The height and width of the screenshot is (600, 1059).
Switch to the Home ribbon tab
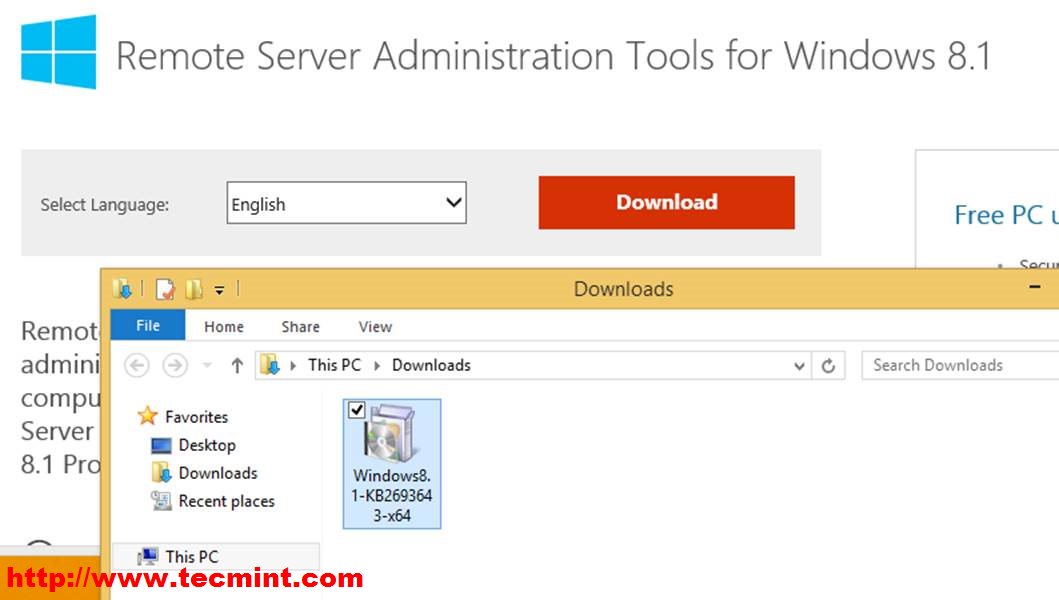224,326
